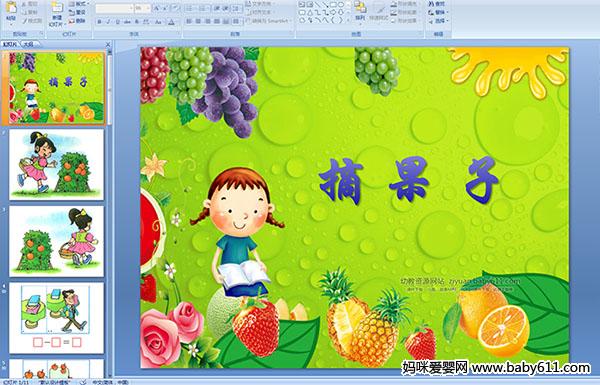Switch to the Outline tab in left pane
The width and height of the screenshot is (600, 385).
coord(28,44)
